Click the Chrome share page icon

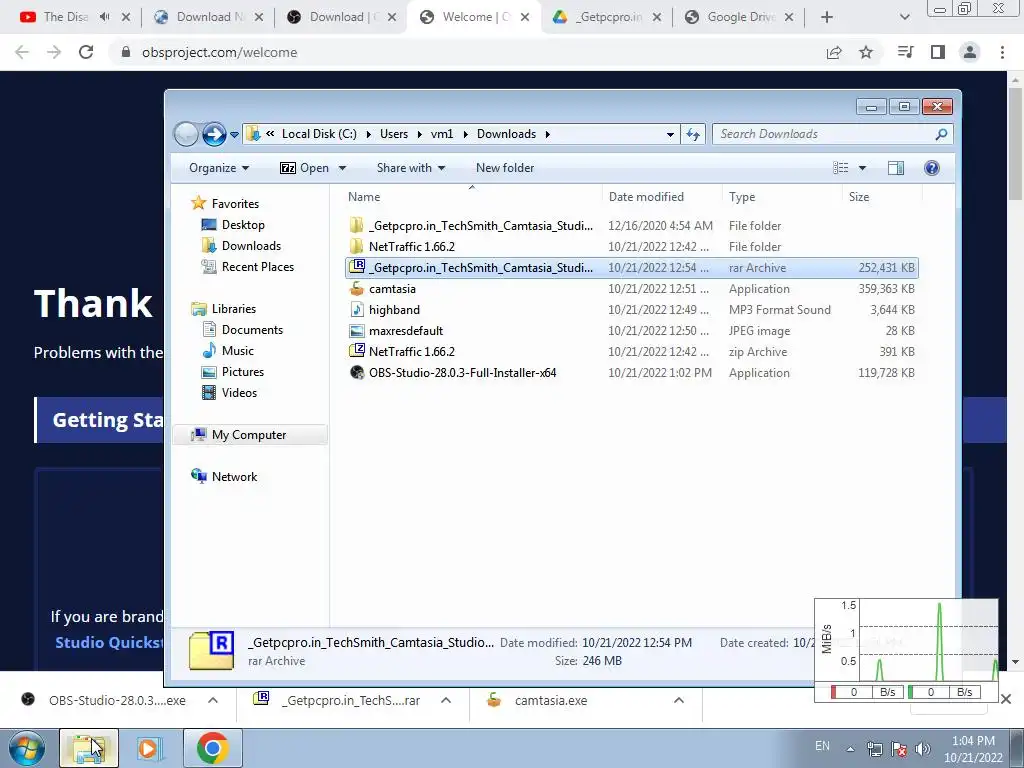pyautogui.click(x=834, y=52)
